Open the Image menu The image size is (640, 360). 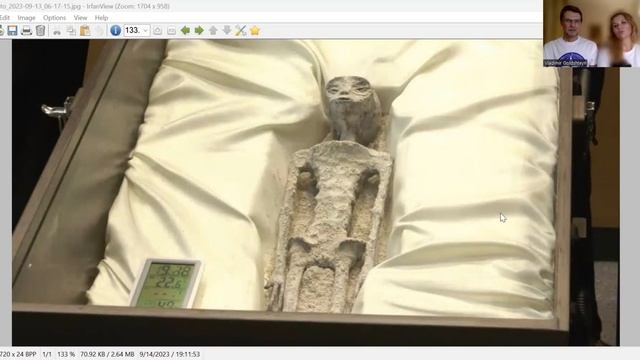coord(27,18)
